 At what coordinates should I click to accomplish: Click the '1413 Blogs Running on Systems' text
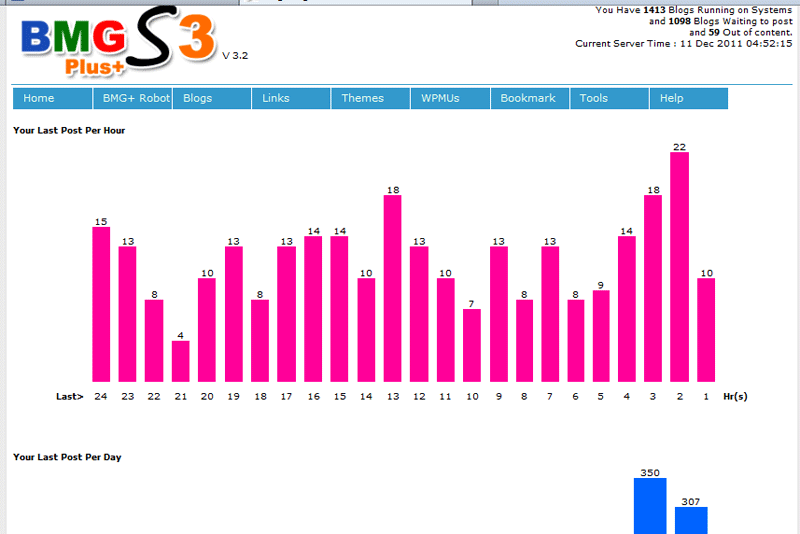pyautogui.click(x=717, y=10)
